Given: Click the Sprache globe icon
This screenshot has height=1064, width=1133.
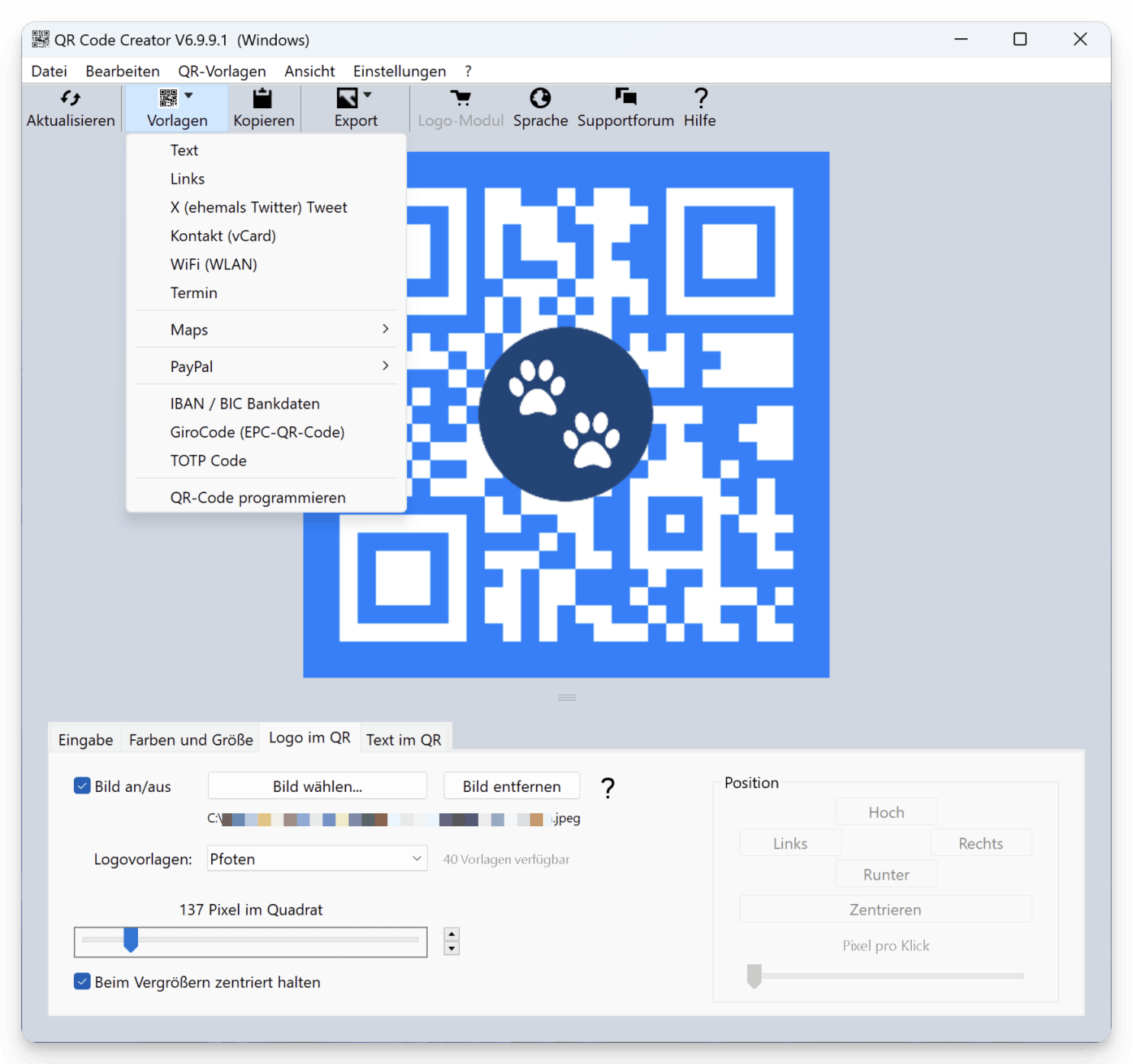Looking at the screenshot, I should click(x=541, y=98).
